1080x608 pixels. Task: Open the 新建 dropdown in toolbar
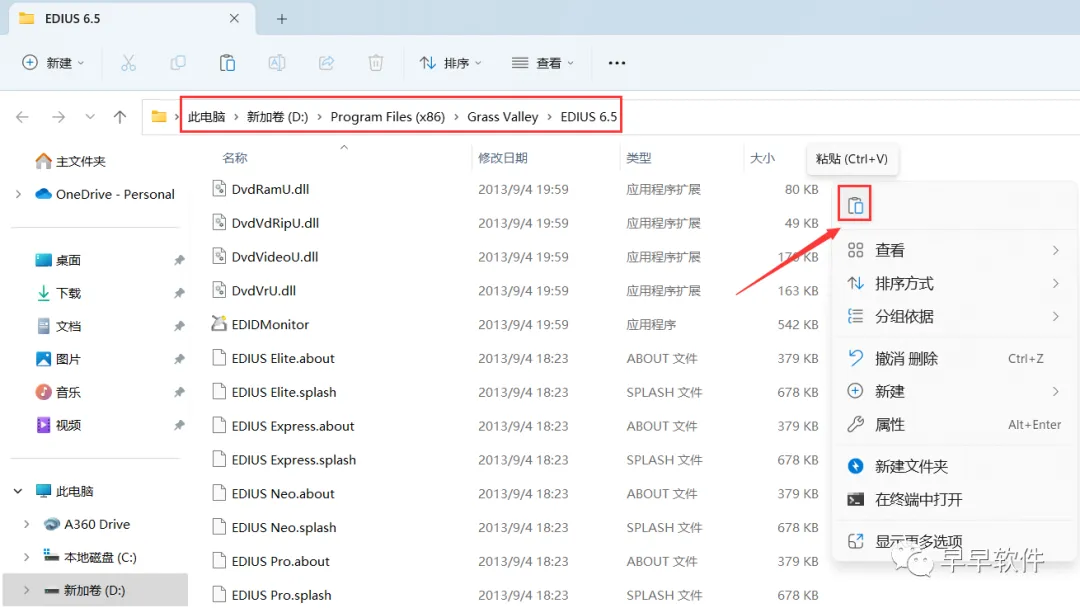pyautogui.click(x=53, y=63)
